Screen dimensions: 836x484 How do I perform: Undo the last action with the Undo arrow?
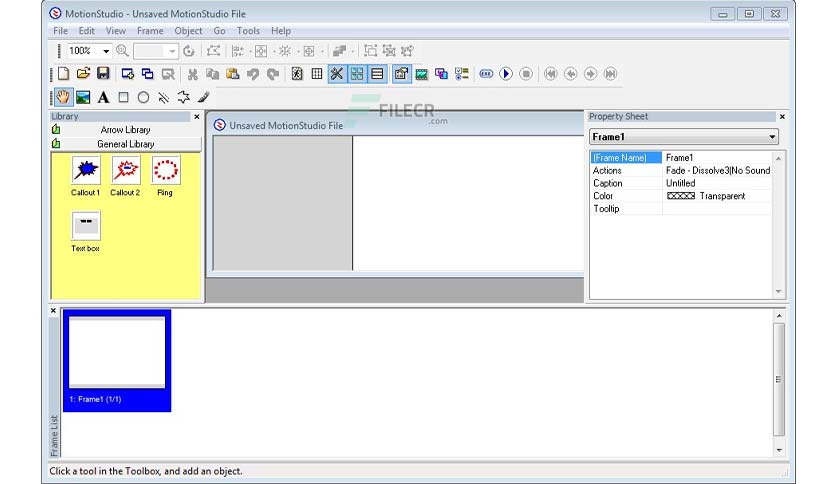(253, 74)
